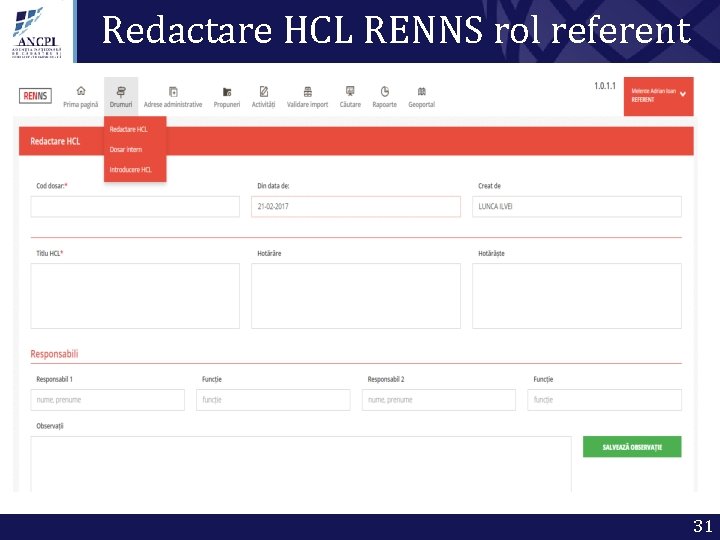The image size is (720, 540).
Task: Click the Căutare search icon
Action: [350, 91]
